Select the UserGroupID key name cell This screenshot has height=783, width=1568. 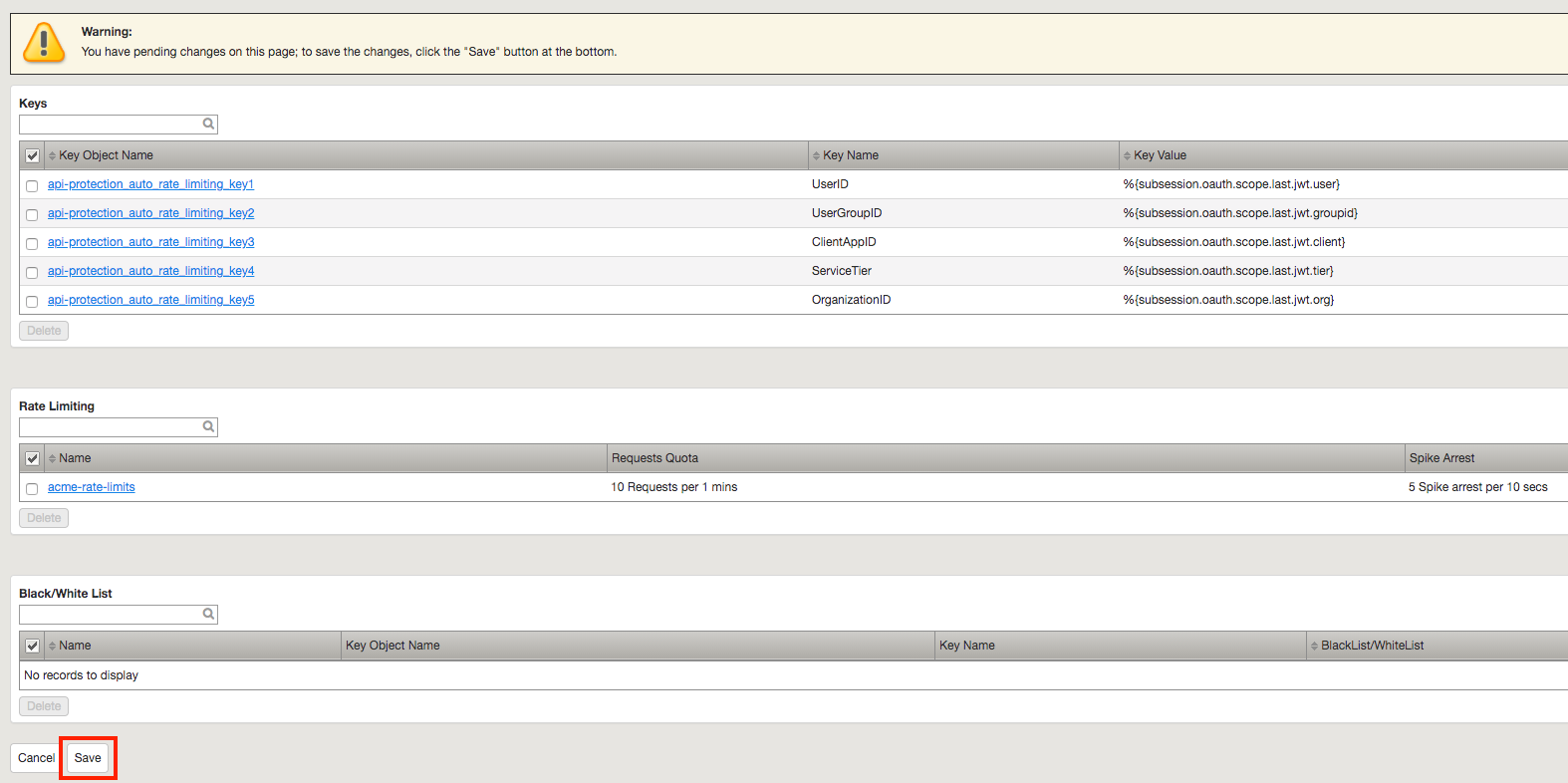click(847, 213)
